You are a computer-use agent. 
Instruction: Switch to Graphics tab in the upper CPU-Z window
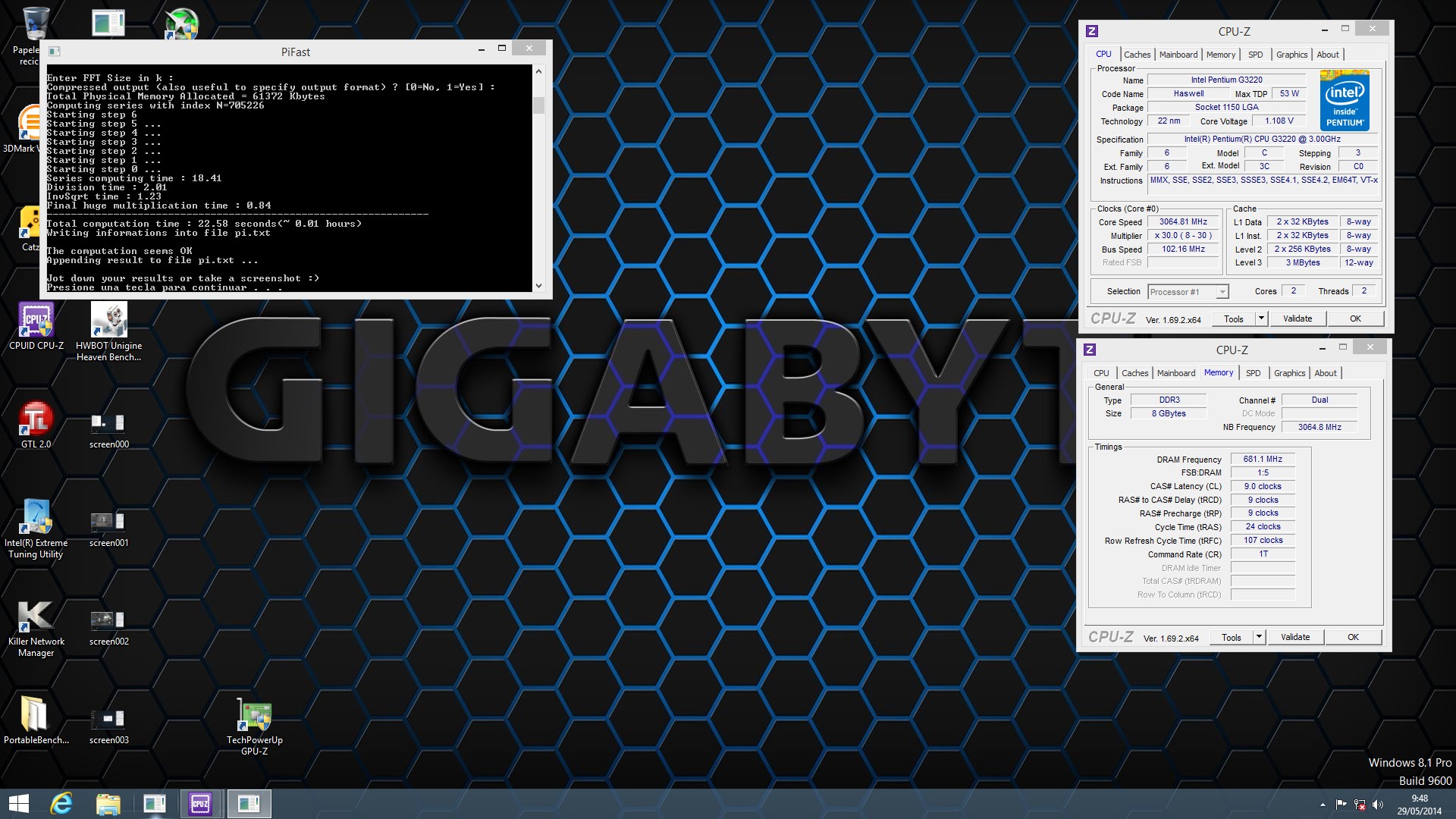click(1291, 55)
